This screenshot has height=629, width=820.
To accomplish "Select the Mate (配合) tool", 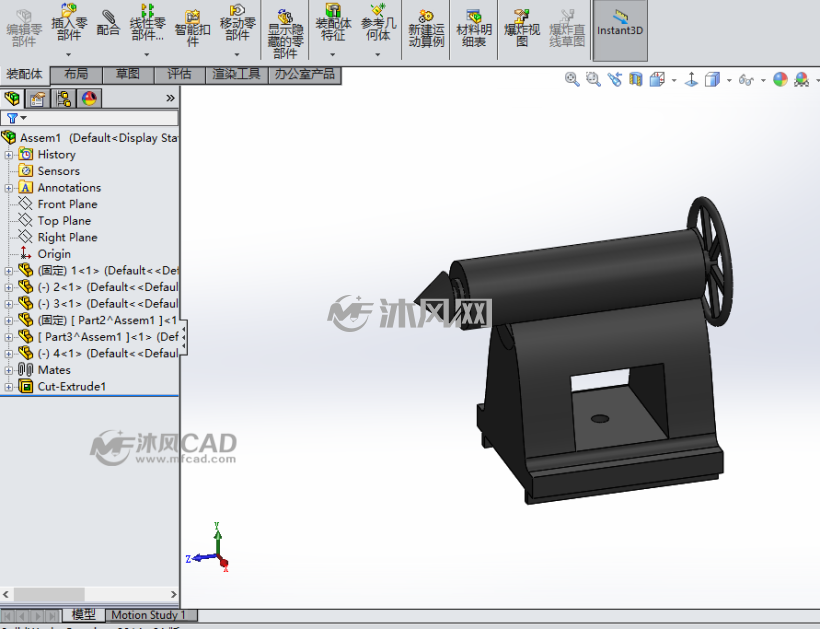I will point(108,22).
